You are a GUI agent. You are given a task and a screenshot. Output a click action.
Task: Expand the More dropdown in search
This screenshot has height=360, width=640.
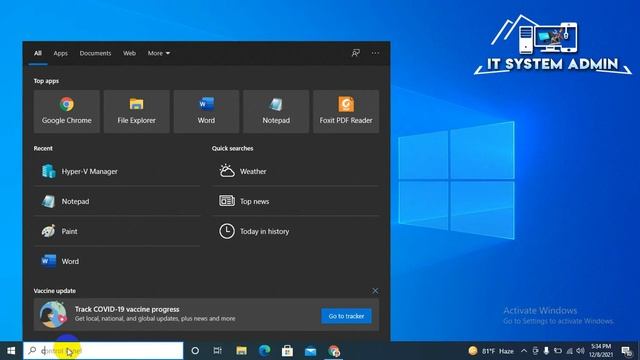click(x=159, y=53)
